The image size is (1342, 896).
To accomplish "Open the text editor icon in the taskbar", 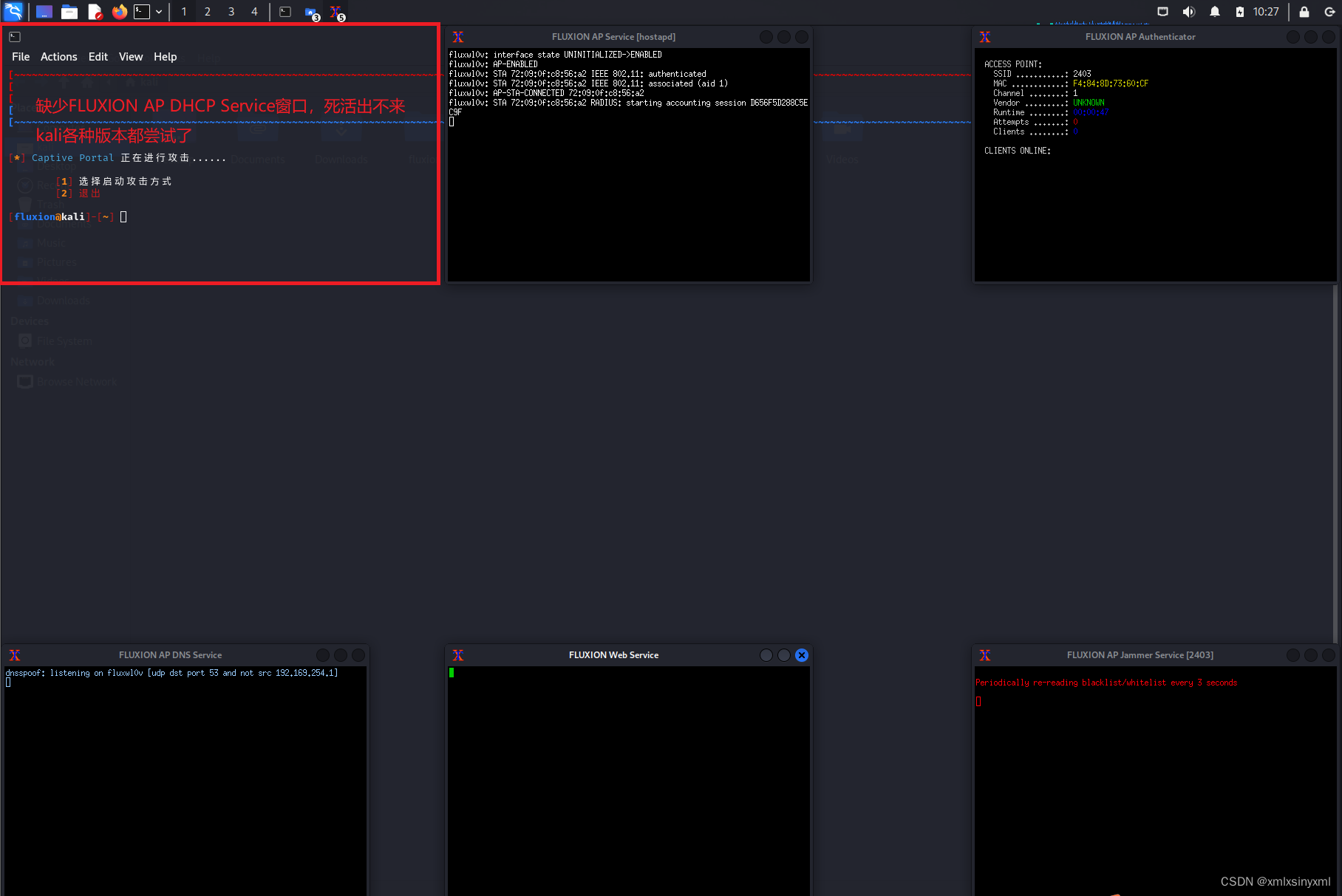I will point(95,11).
